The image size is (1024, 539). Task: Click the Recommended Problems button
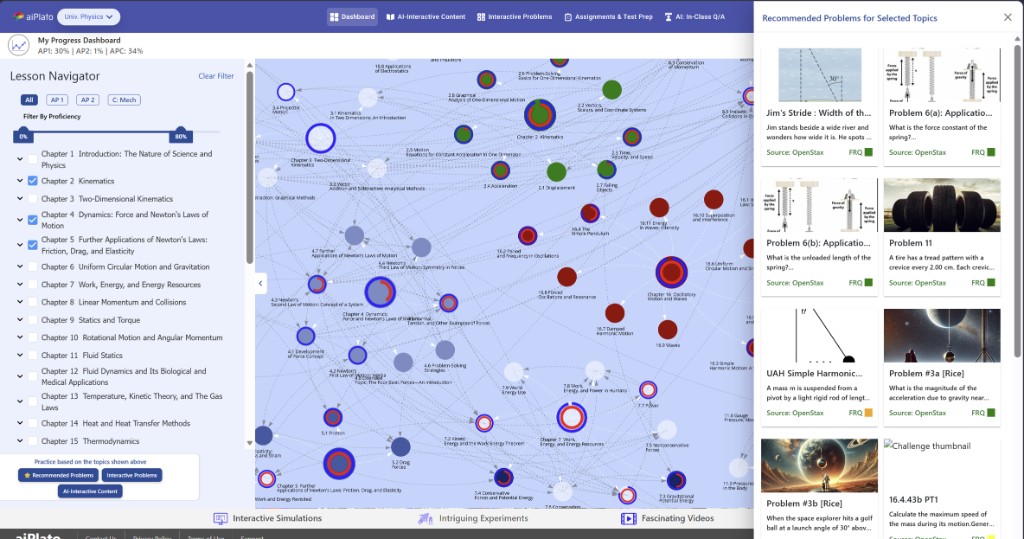tap(59, 476)
